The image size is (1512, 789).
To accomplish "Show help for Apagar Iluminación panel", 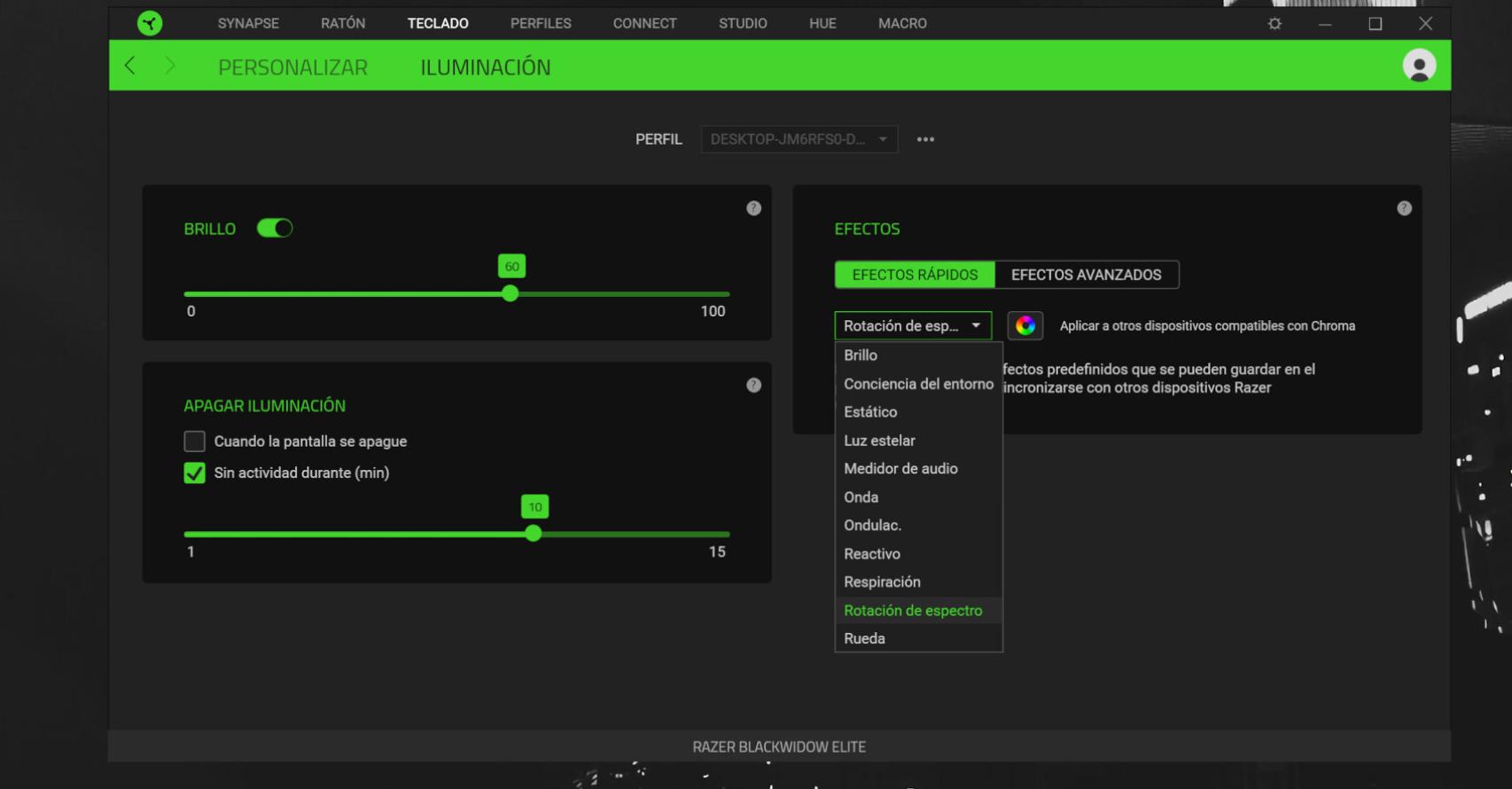I will pyautogui.click(x=753, y=385).
